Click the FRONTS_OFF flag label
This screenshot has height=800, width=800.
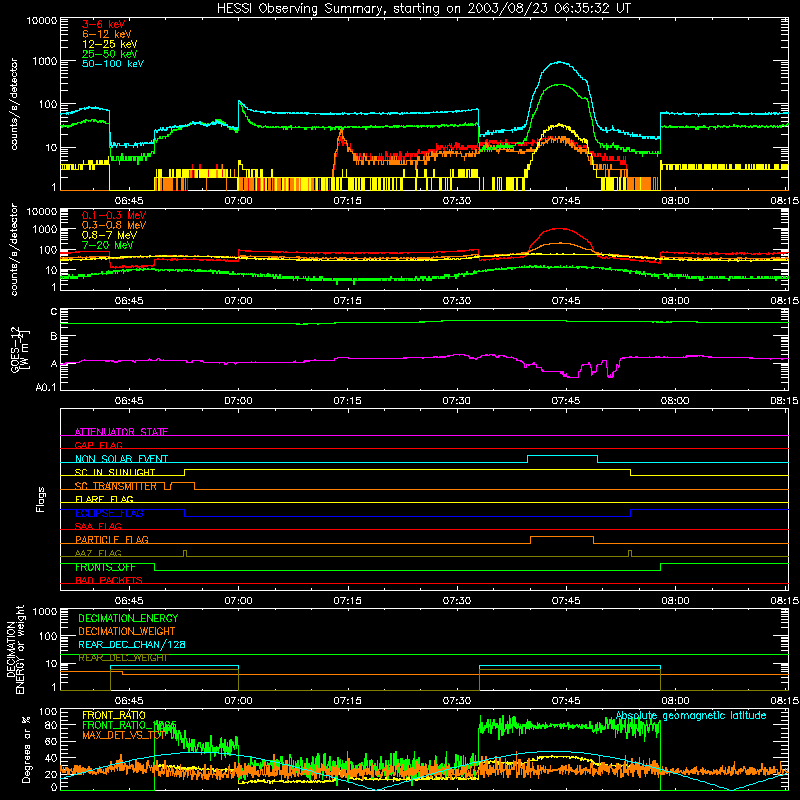pos(105,567)
